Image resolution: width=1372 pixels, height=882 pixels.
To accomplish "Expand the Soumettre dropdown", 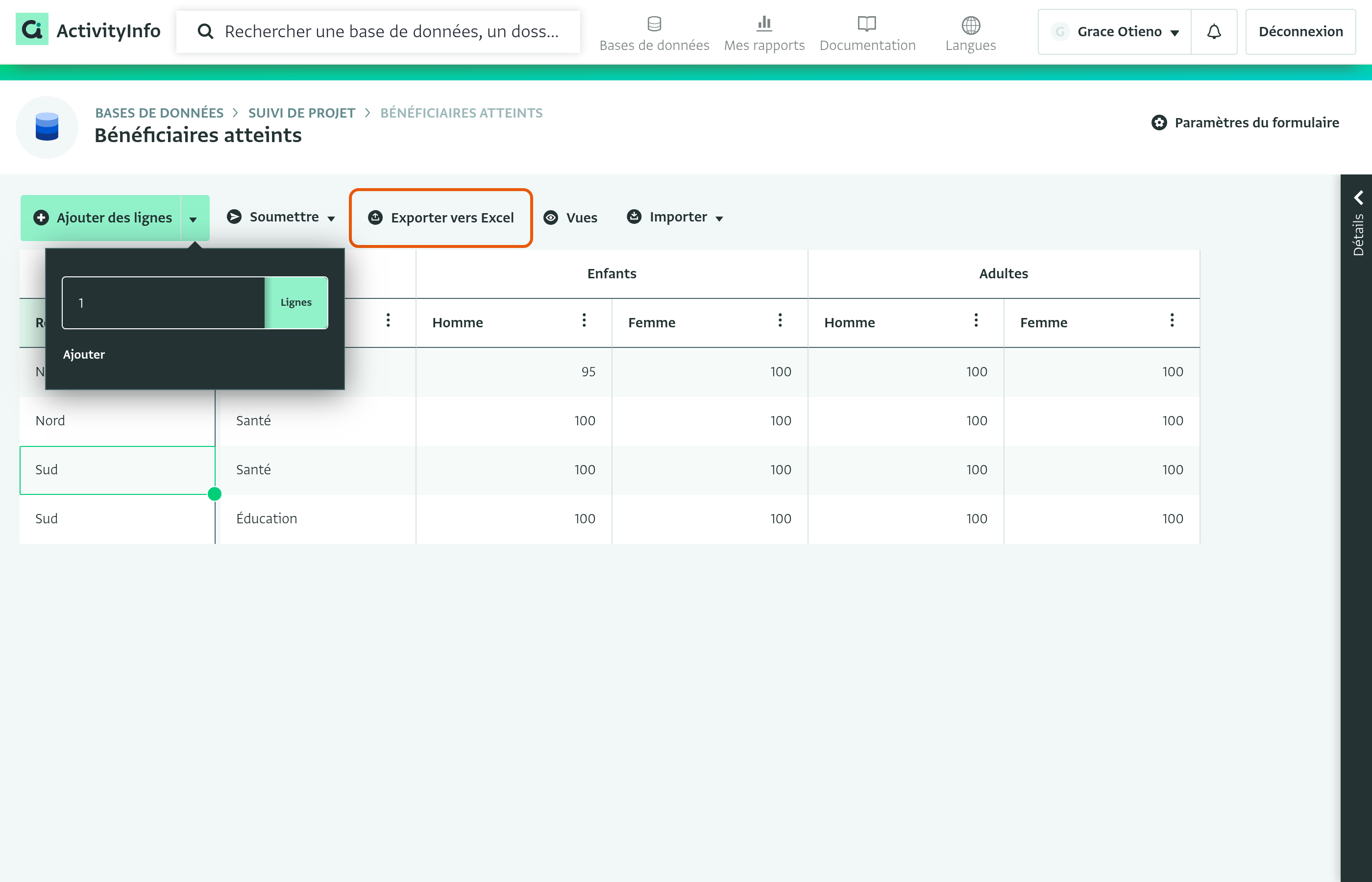I will click(x=281, y=217).
